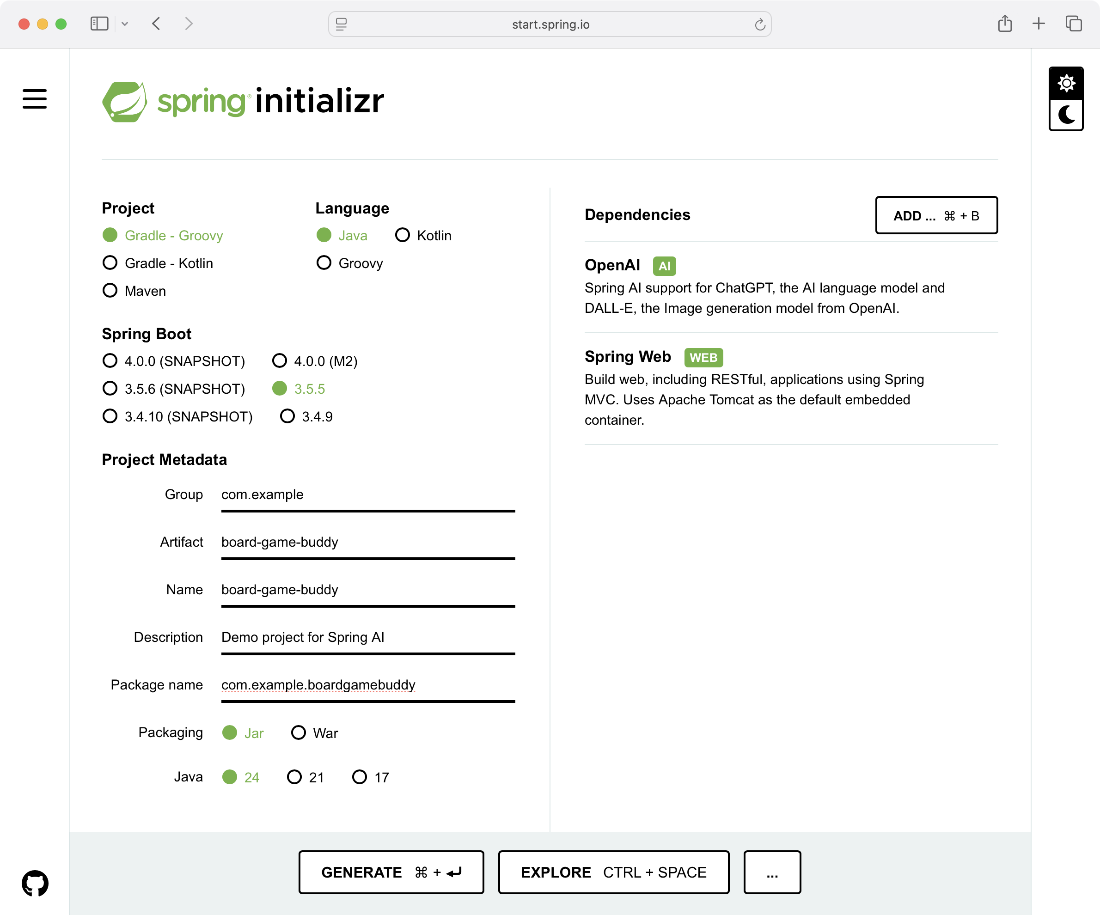Go forward with the browser forward arrow
The width and height of the screenshot is (1100, 915).
pyautogui.click(x=189, y=24)
